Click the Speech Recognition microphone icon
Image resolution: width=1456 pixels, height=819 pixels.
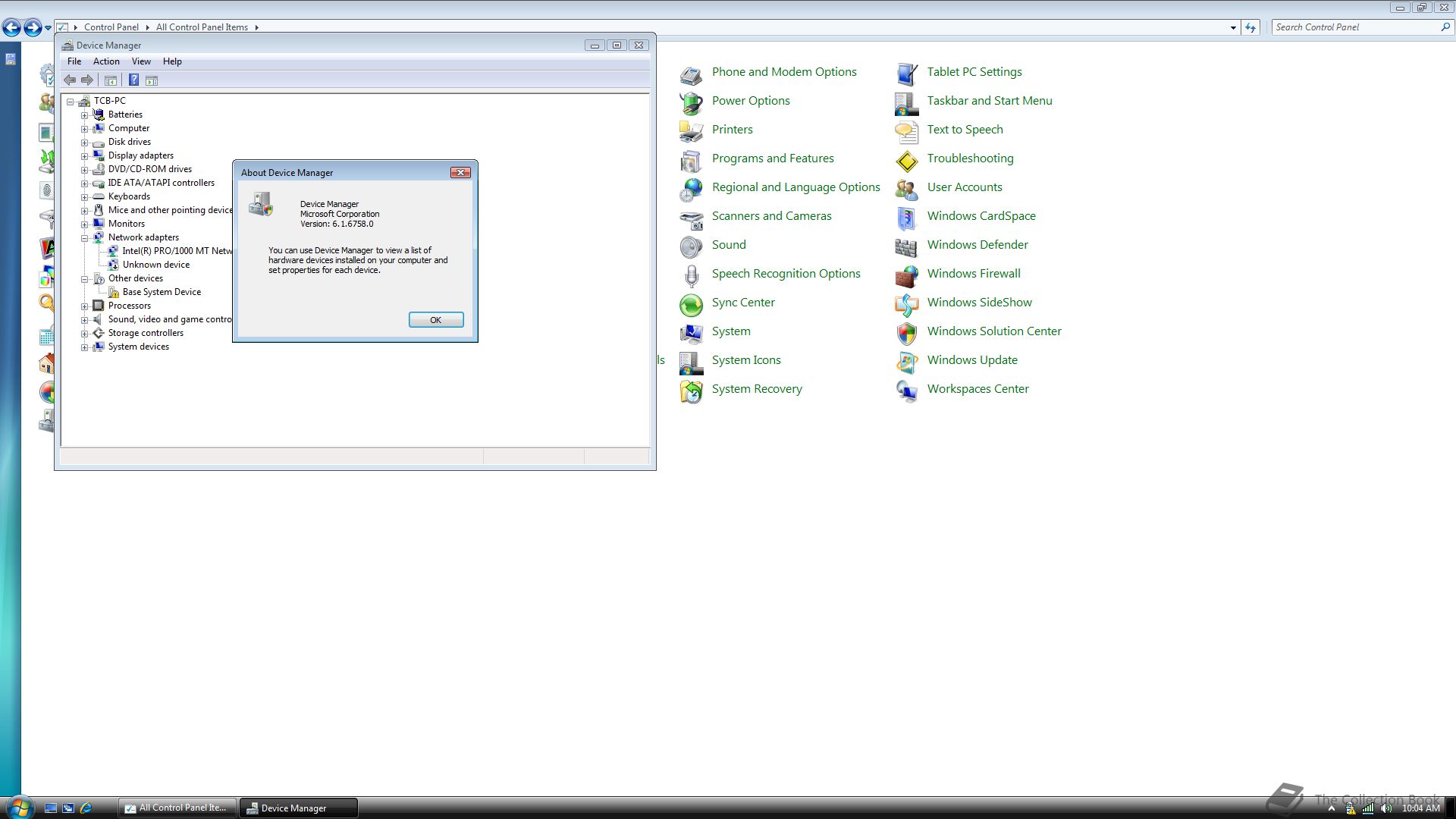tap(691, 275)
